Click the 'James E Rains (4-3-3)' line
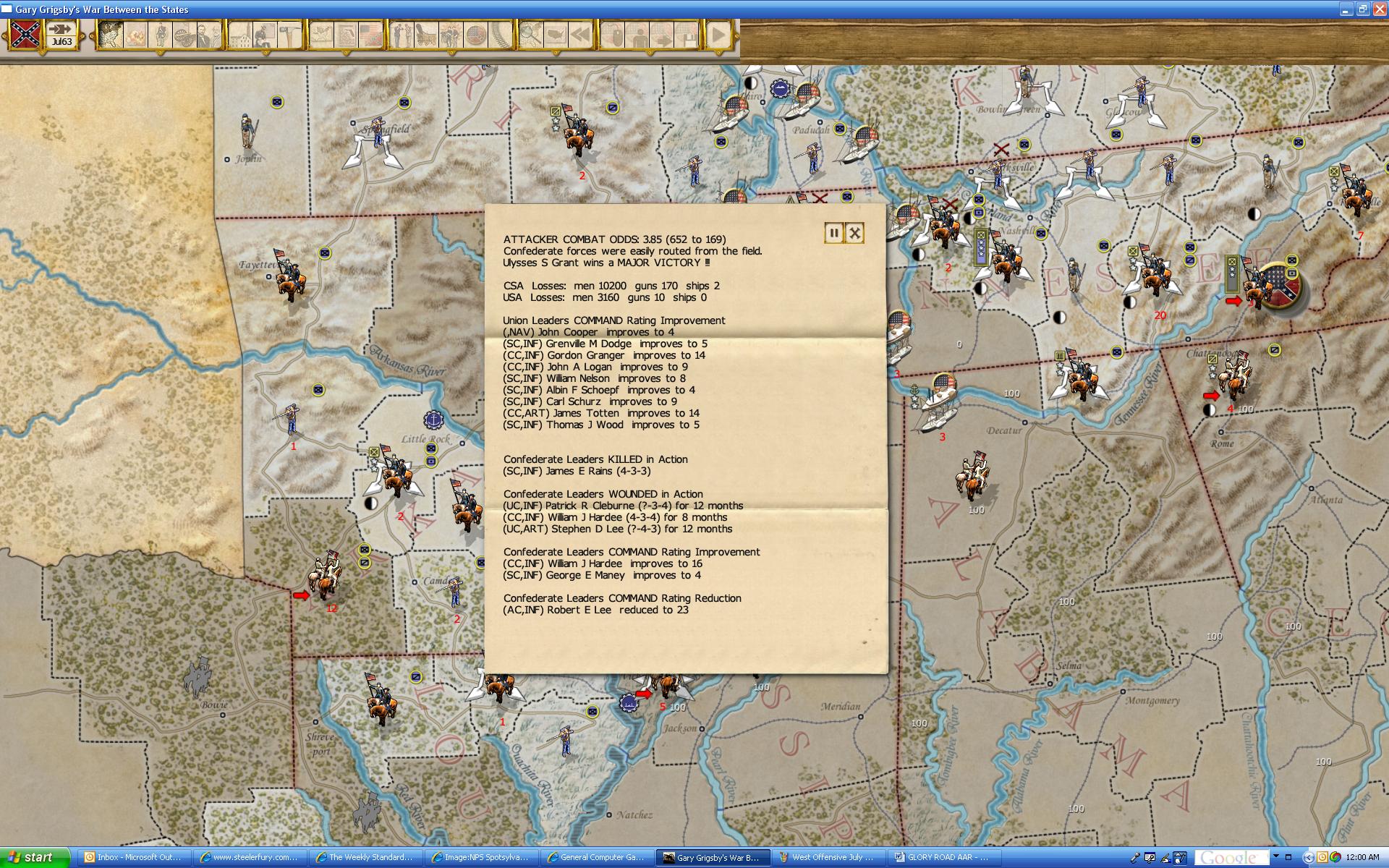 [x=577, y=471]
